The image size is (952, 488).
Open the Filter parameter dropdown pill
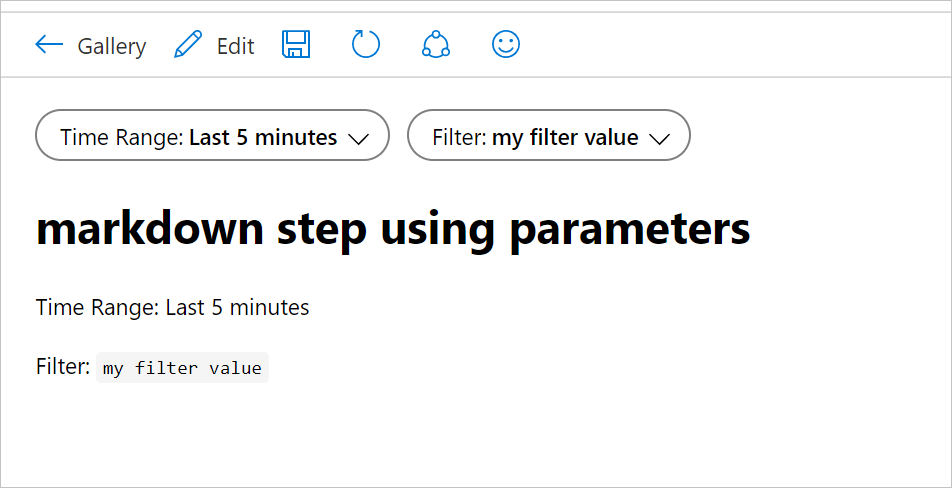[548, 135]
